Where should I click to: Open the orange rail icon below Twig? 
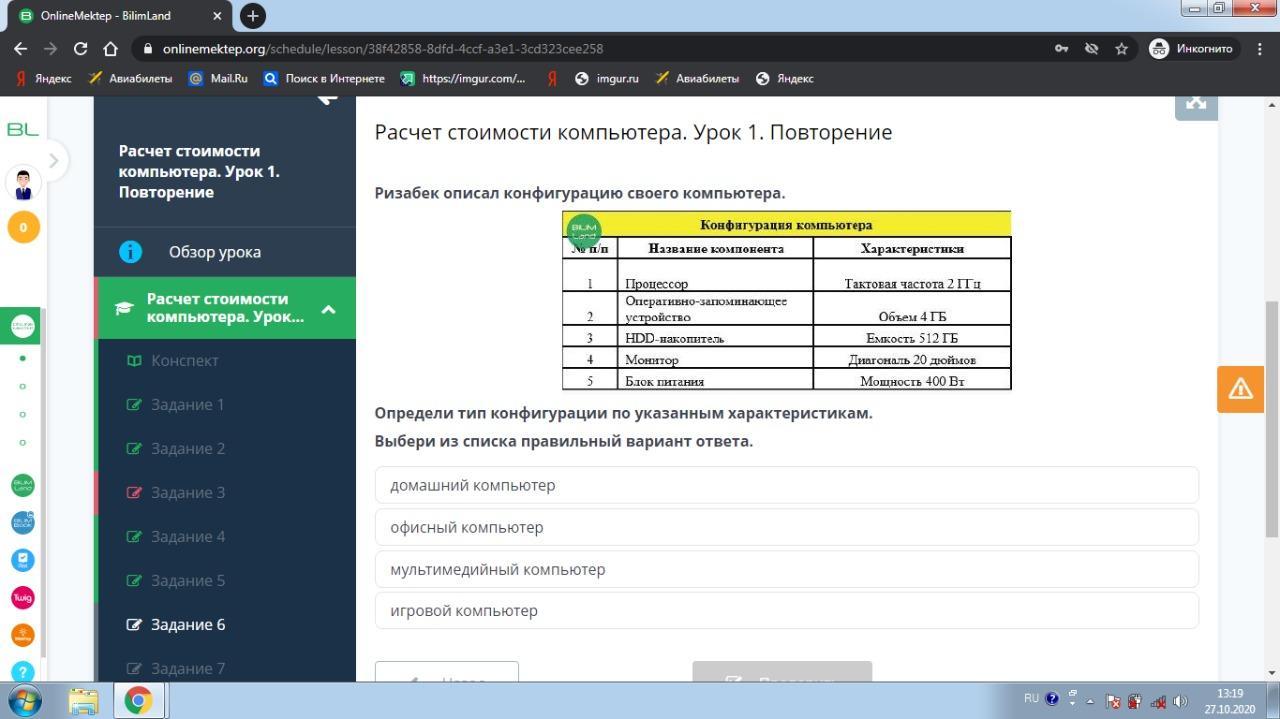(x=22, y=635)
